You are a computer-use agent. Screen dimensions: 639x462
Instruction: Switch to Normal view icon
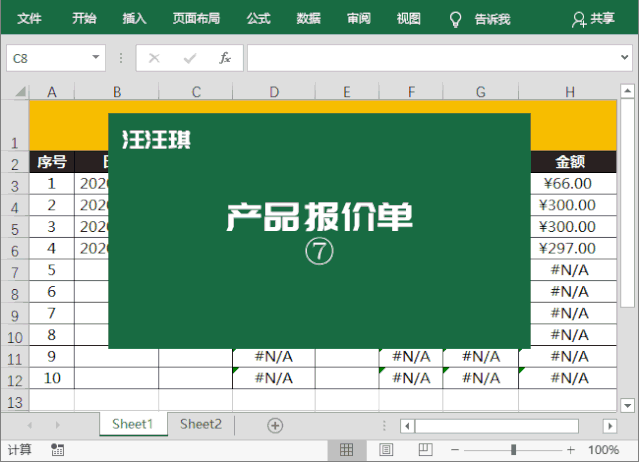[346, 450]
